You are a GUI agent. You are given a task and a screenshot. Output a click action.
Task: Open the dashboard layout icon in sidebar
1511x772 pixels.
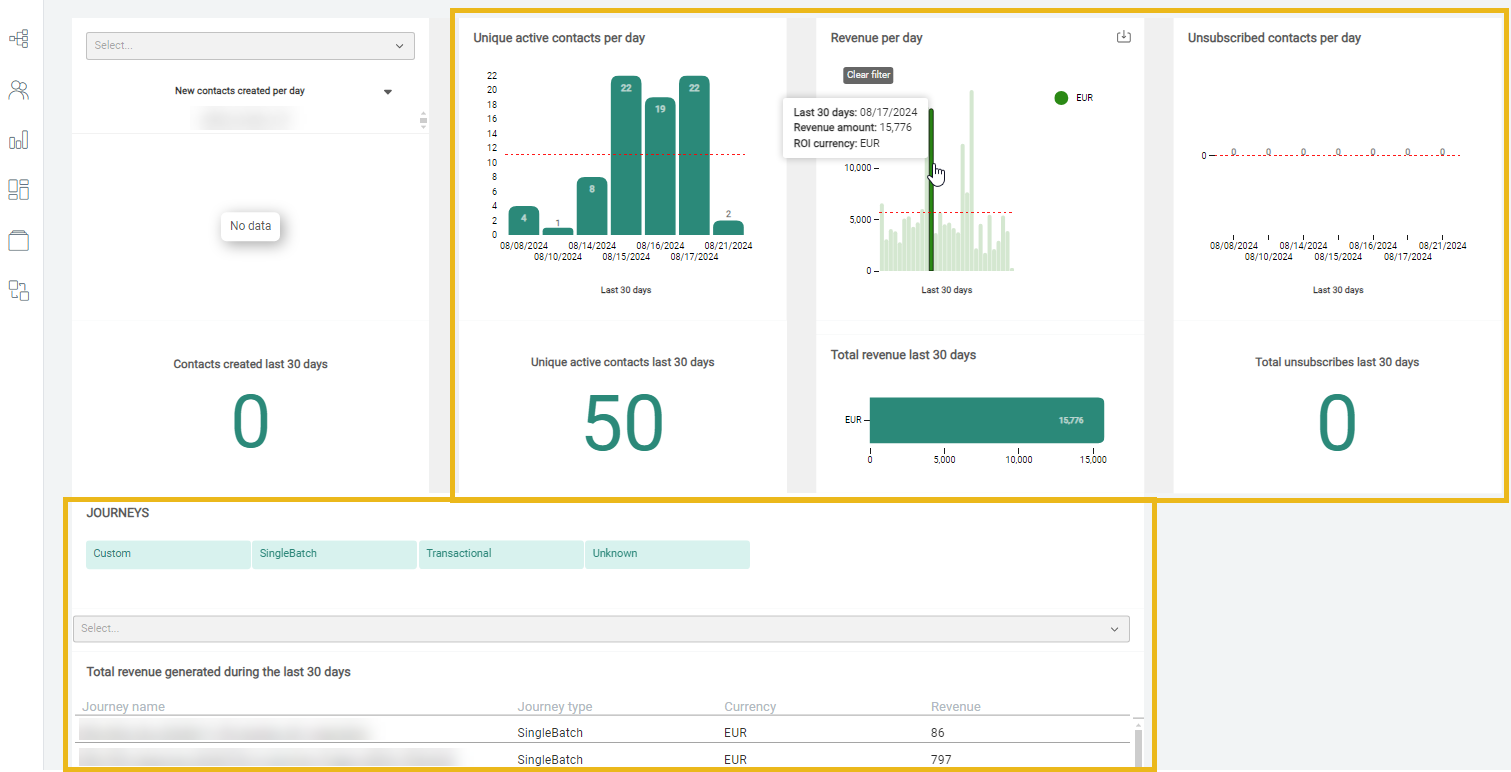click(19, 190)
